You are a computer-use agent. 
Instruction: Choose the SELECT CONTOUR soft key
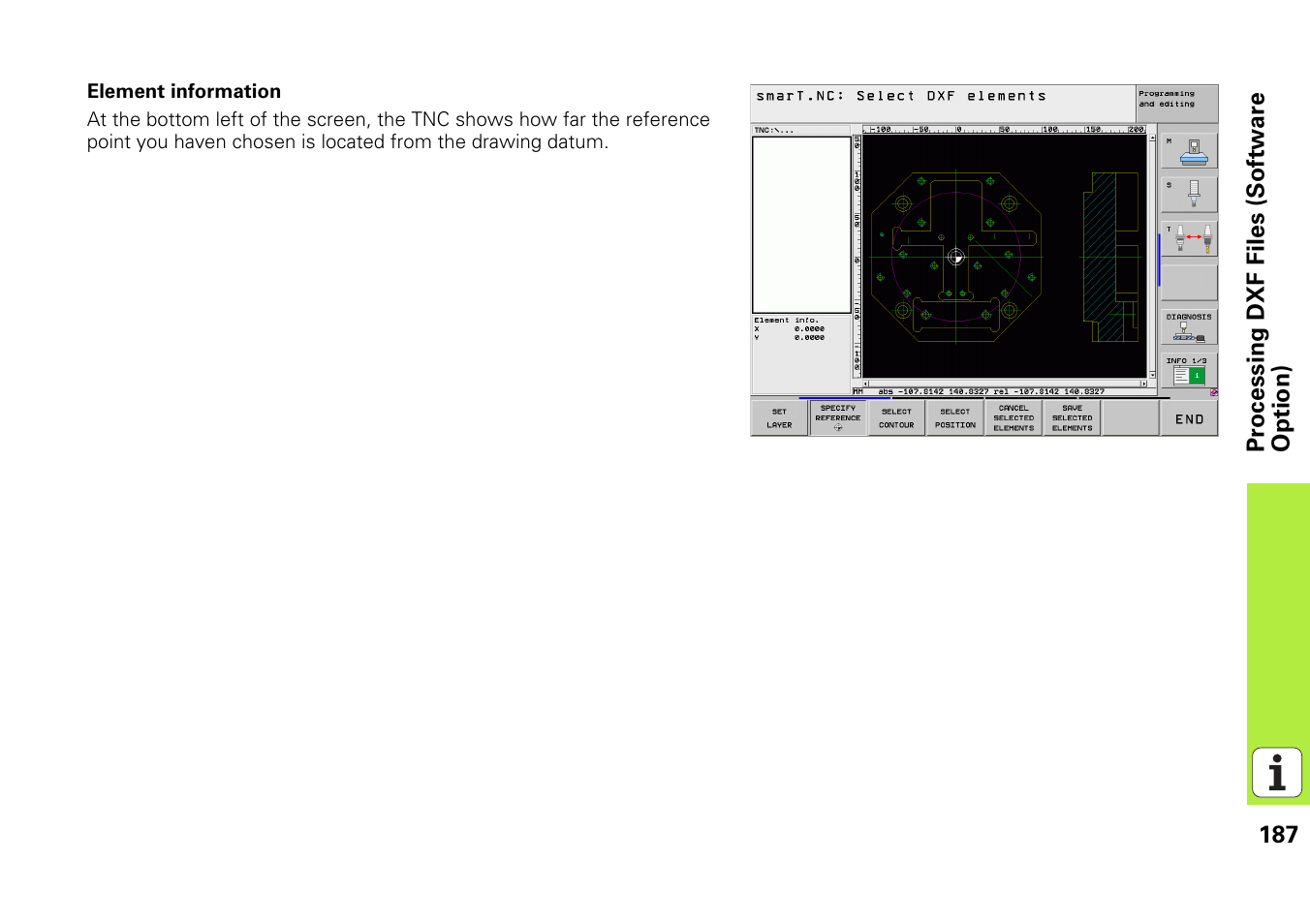[x=896, y=418]
